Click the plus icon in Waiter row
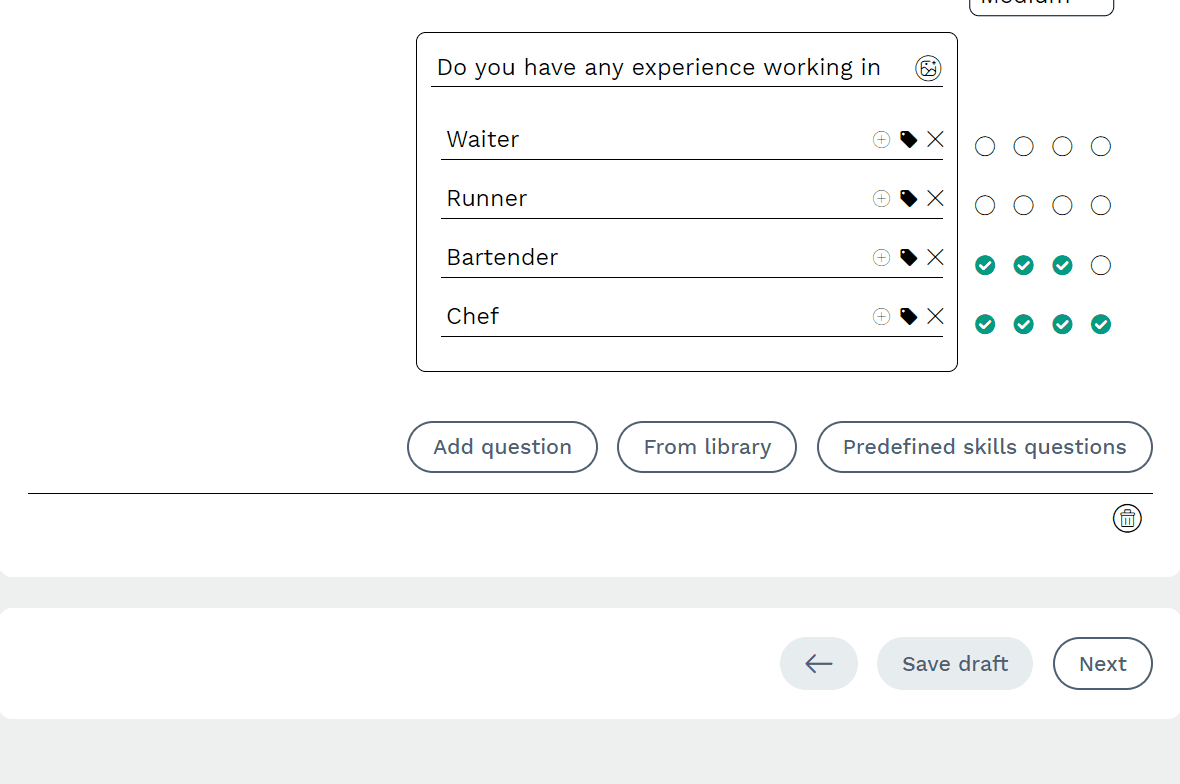The height and width of the screenshot is (784, 1180). [881, 139]
